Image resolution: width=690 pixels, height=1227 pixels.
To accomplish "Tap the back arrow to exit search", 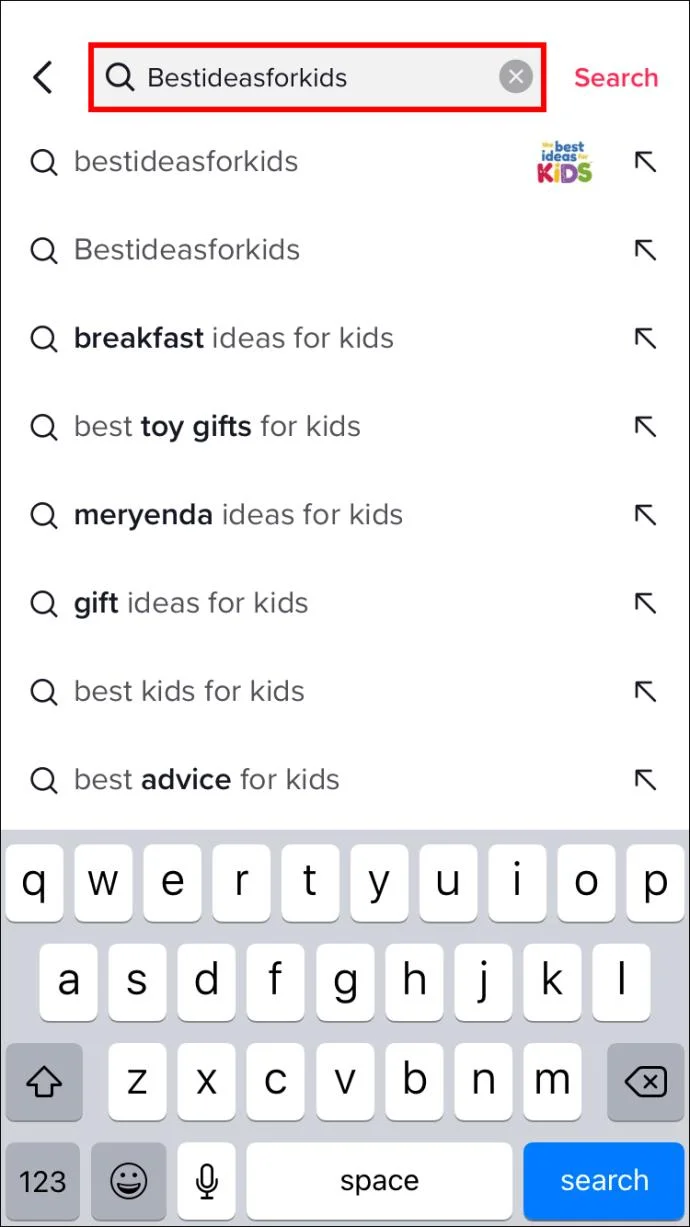I will 43,77.
